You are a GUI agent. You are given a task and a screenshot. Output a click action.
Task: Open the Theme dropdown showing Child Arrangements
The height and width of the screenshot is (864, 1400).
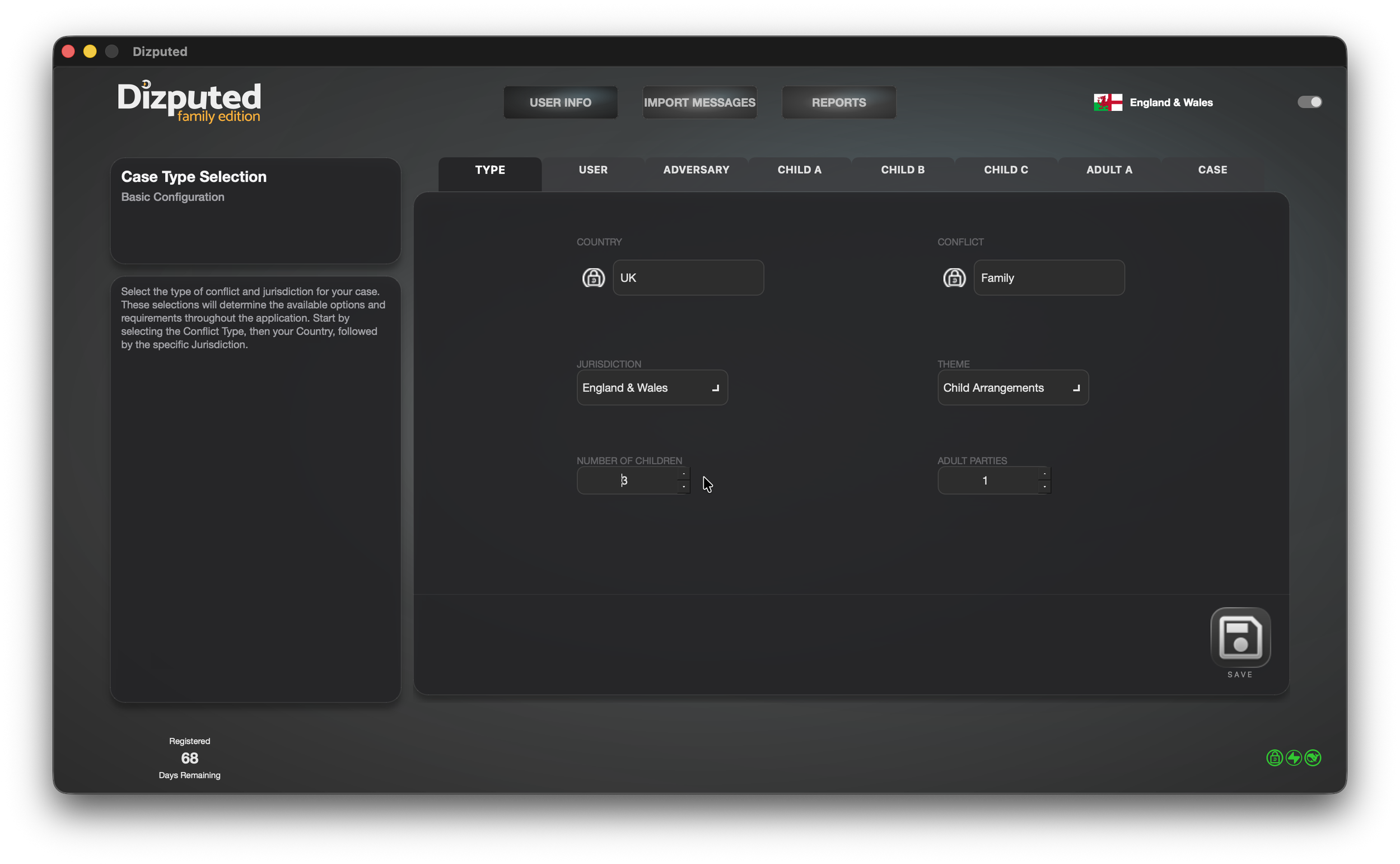[x=1012, y=388]
